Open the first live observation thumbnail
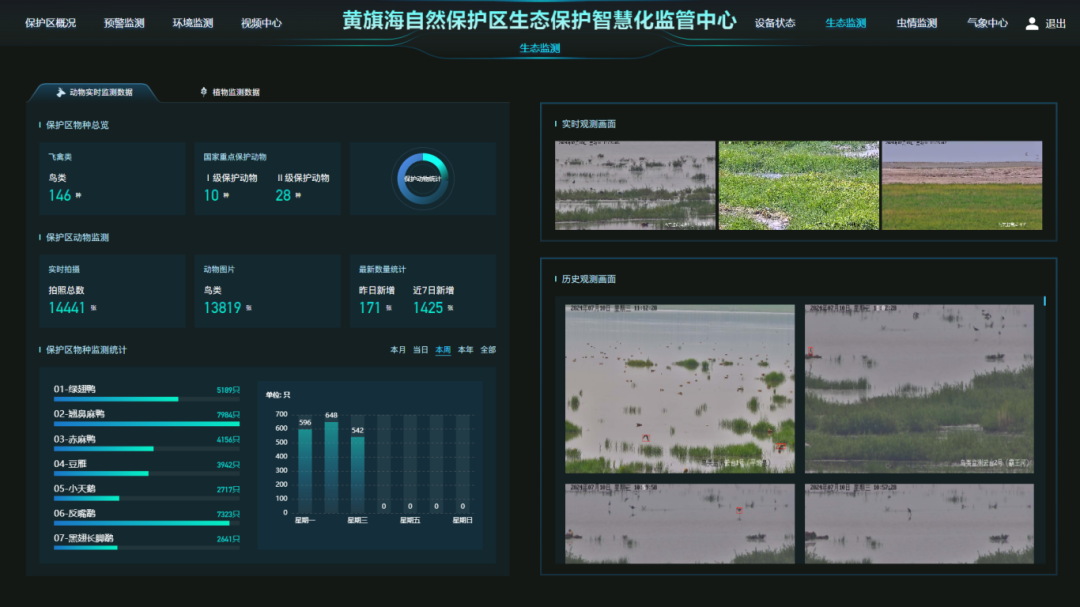 pyautogui.click(x=634, y=186)
